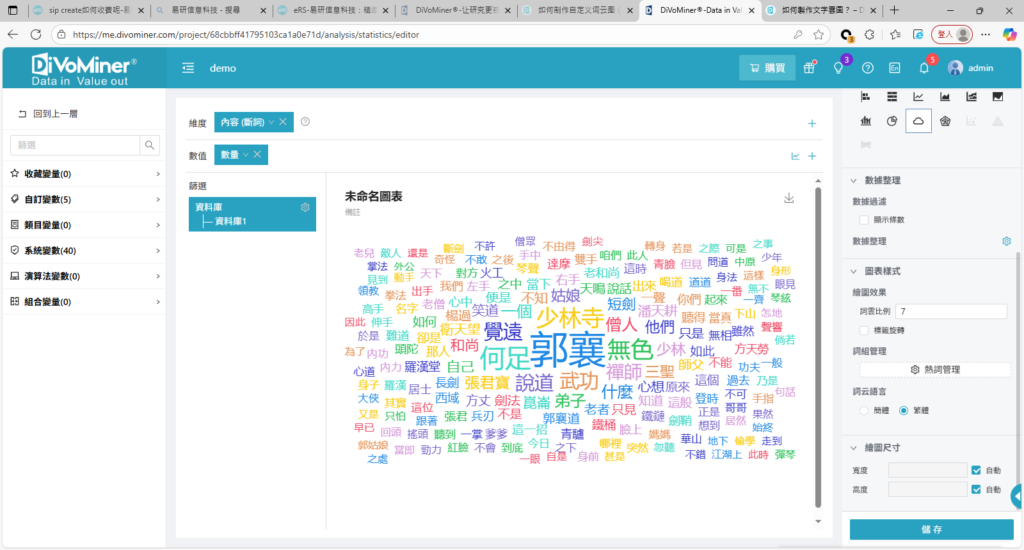The height and width of the screenshot is (550, 1024).
Task: Select the radar chart type icon
Action: (x=944, y=121)
